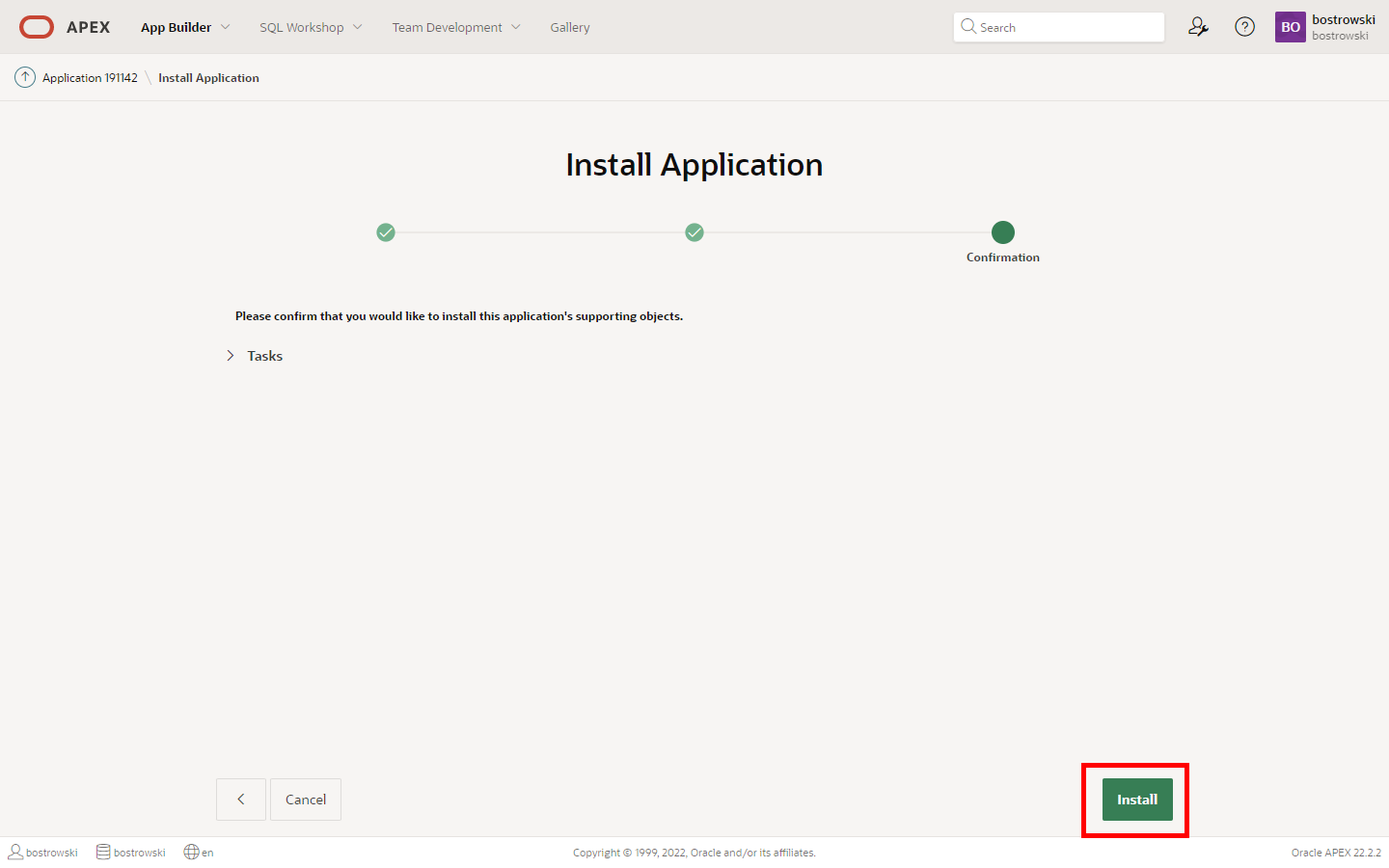Cancel the application installation
This screenshot has width=1389, height=868.
(306, 800)
